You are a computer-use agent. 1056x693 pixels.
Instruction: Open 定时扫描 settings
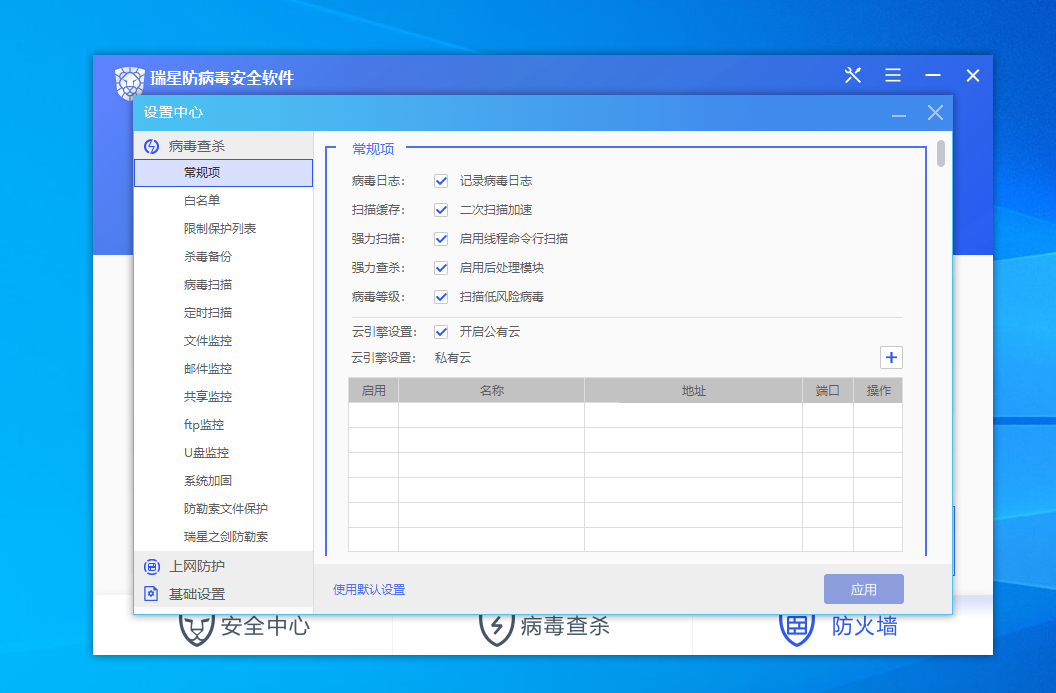pyautogui.click(x=224, y=312)
